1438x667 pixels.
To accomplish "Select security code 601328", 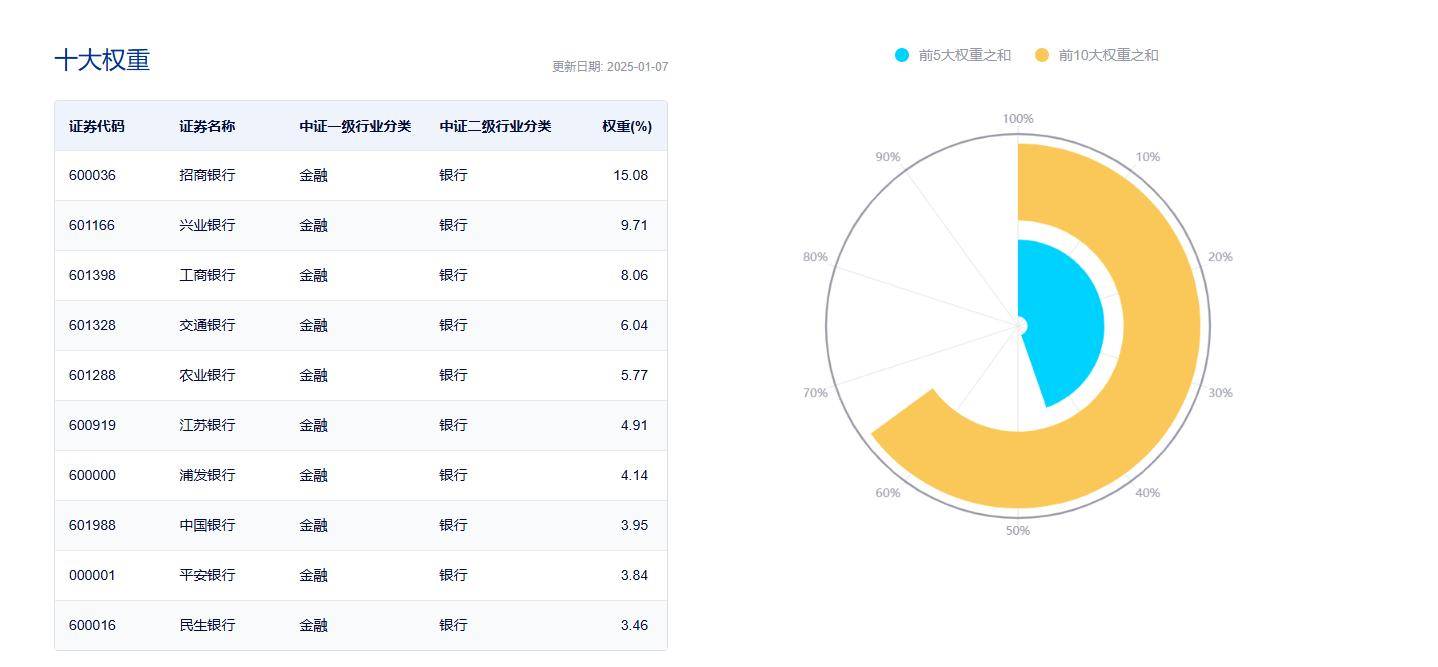I will coord(92,325).
